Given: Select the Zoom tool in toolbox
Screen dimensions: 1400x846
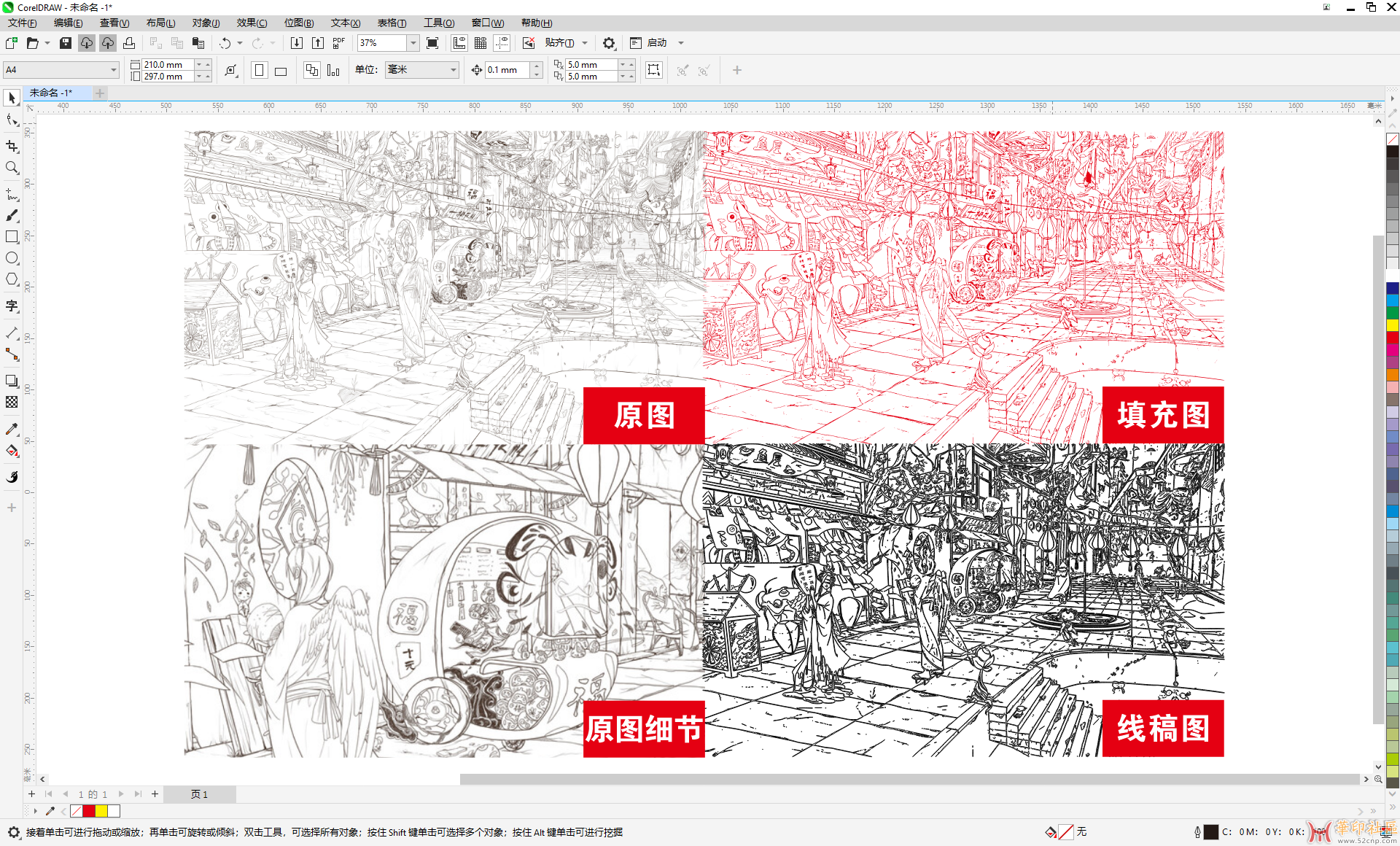Looking at the screenshot, I should click(12, 168).
